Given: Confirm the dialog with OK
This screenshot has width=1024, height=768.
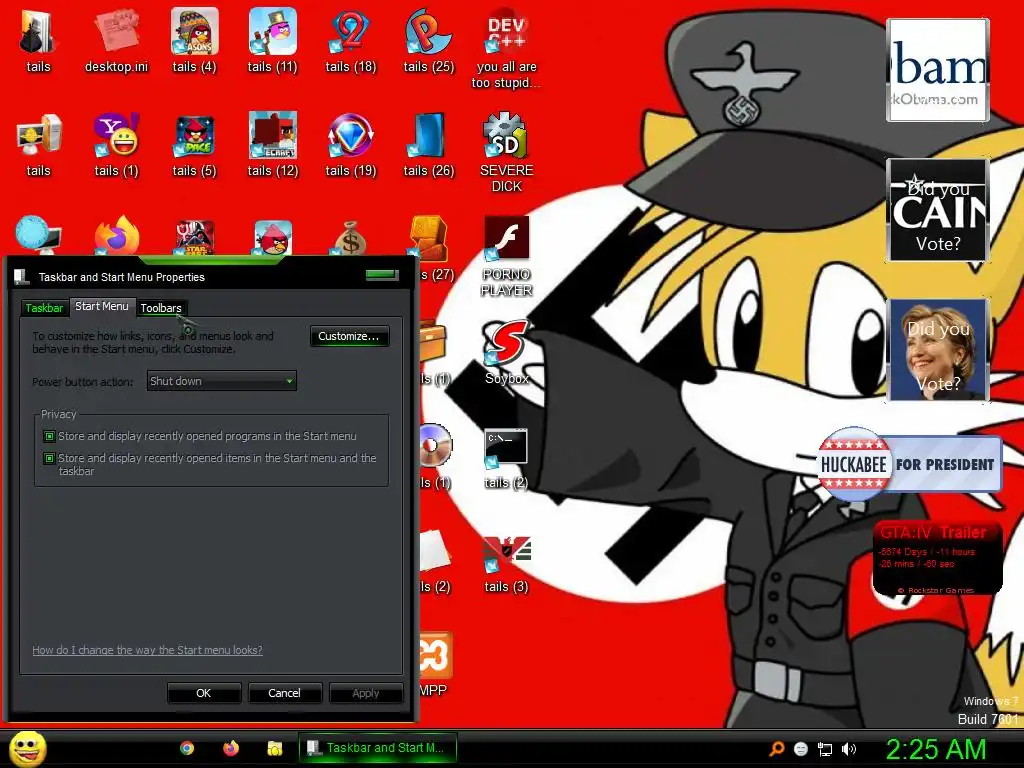Looking at the screenshot, I should tap(204, 693).
